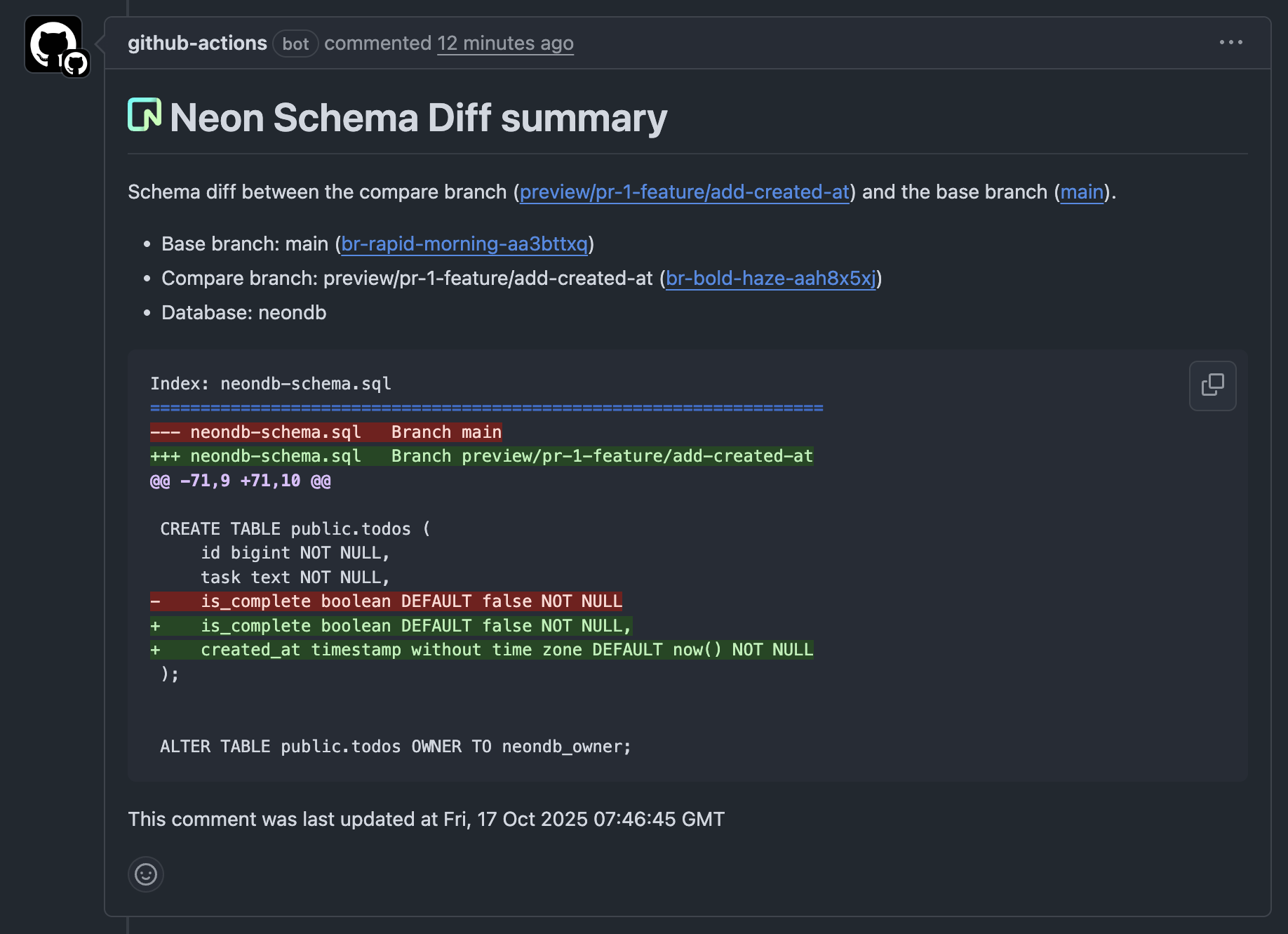Click the '@@ -71,9 +71,10 @@' hunk header
Screen dimensions: 1288x934
pyautogui.click(x=241, y=481)
